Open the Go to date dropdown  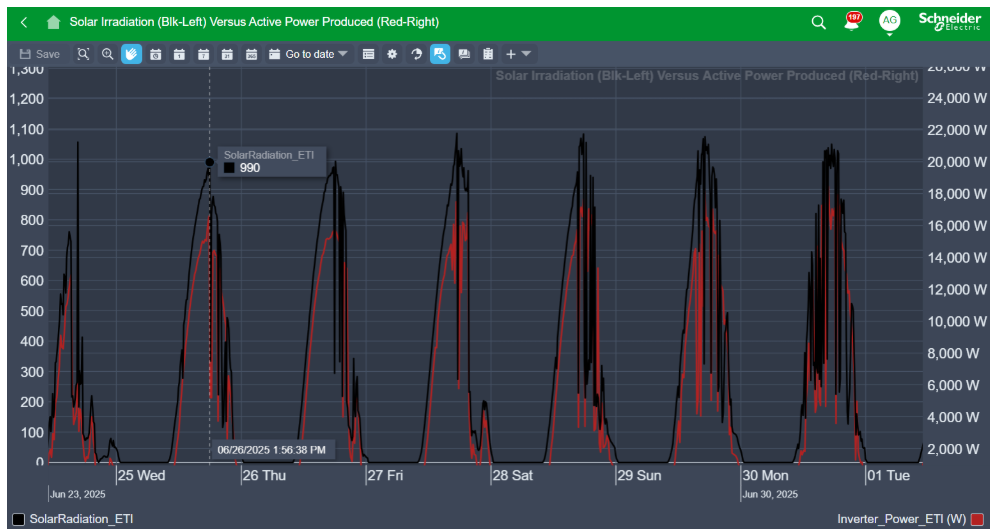(308, 54)
